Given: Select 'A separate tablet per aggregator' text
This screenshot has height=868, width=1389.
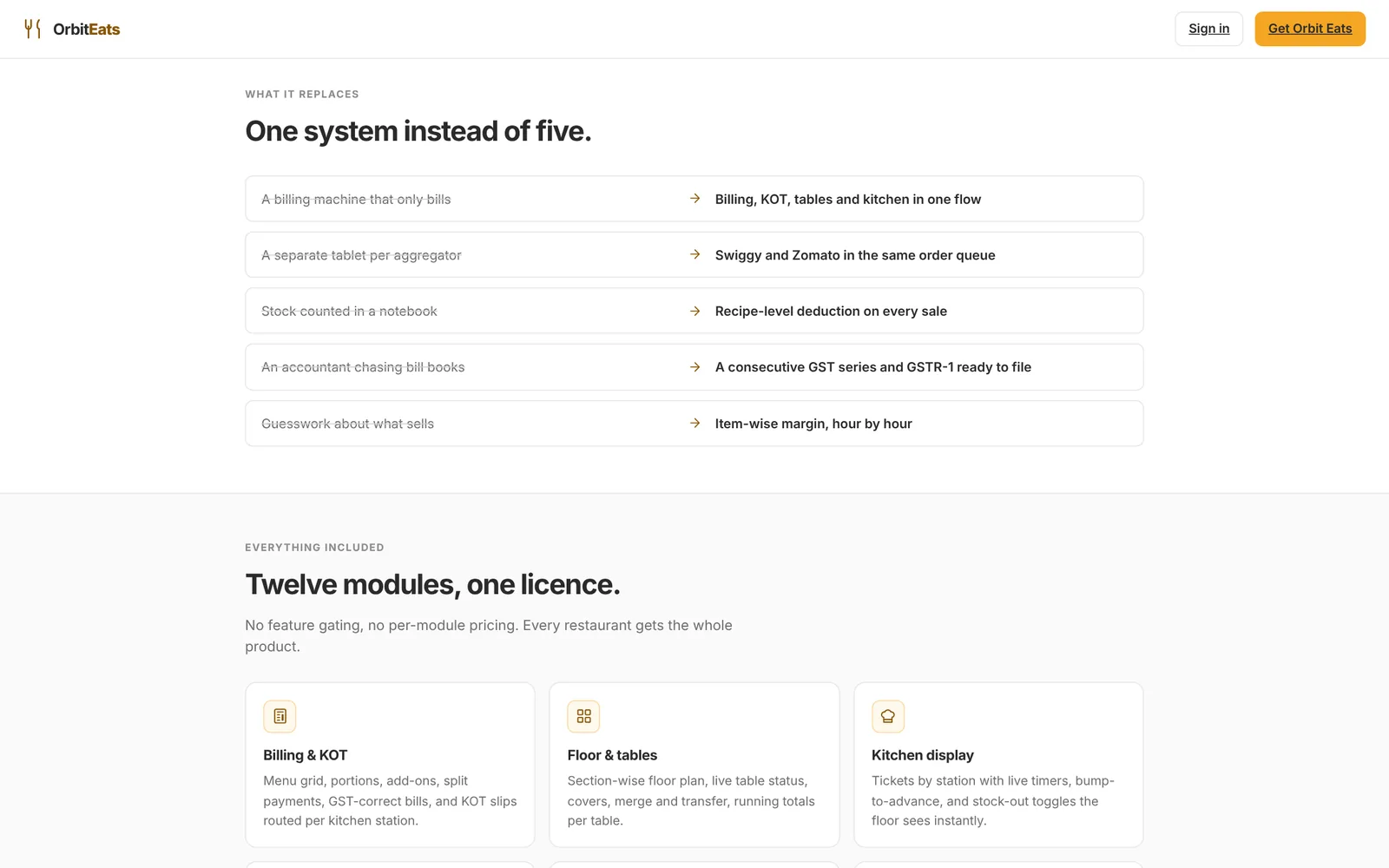Looking at the screenshot, I should point(361,255).
